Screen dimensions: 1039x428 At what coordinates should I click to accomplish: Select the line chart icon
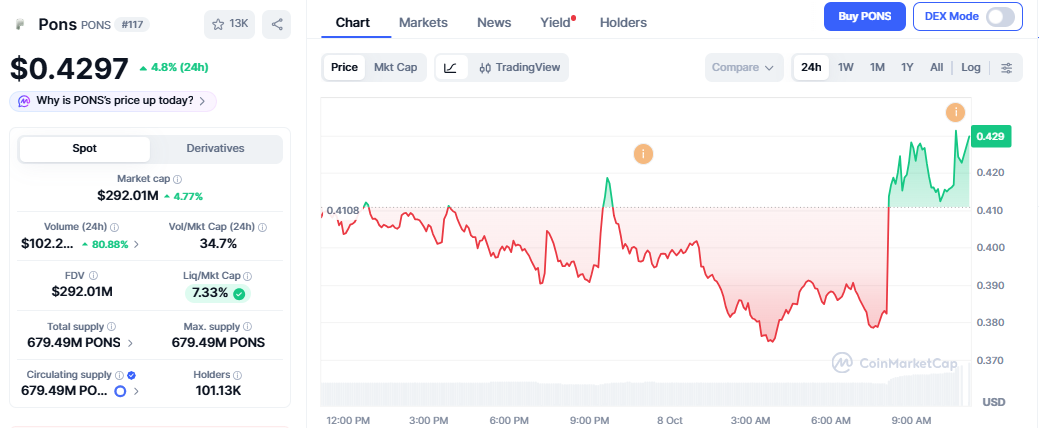(451, 68)
